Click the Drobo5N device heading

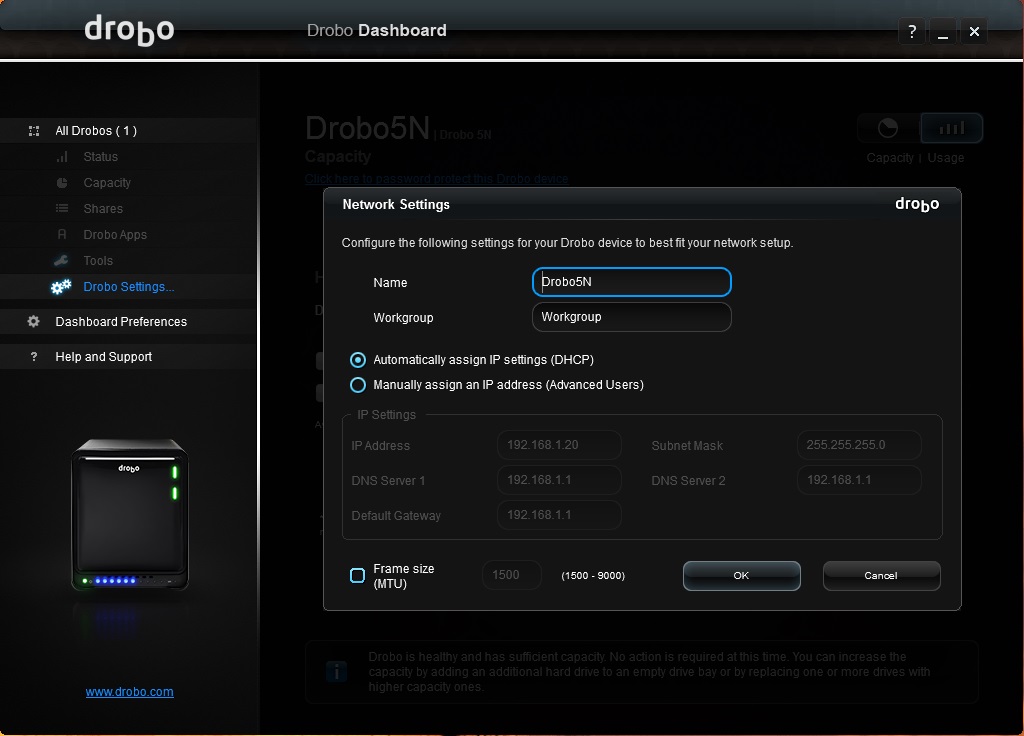point(368,128)
